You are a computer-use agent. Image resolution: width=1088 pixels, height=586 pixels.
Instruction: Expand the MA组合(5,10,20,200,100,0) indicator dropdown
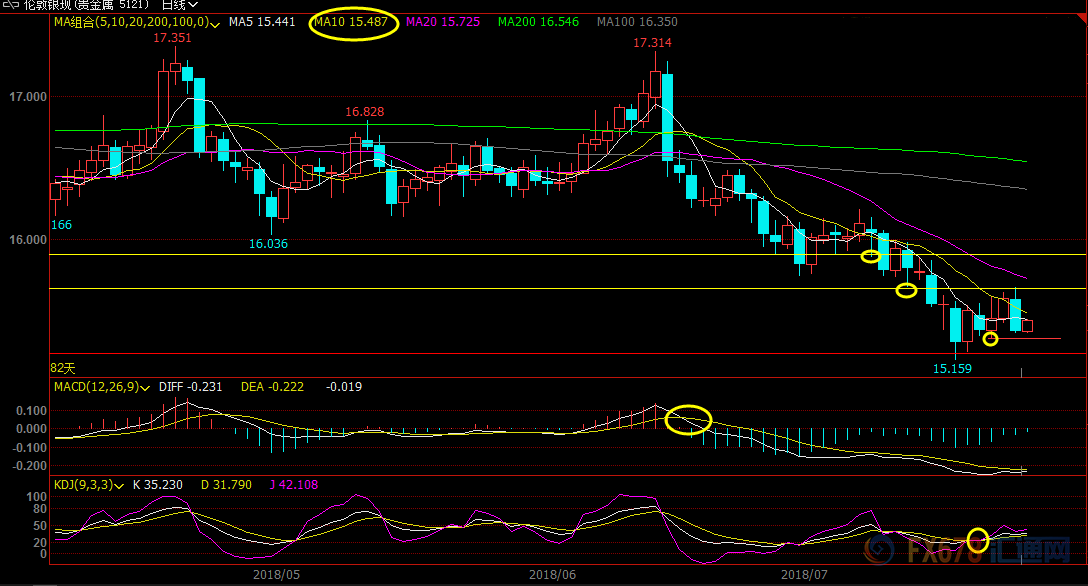[x=215, y=23]
